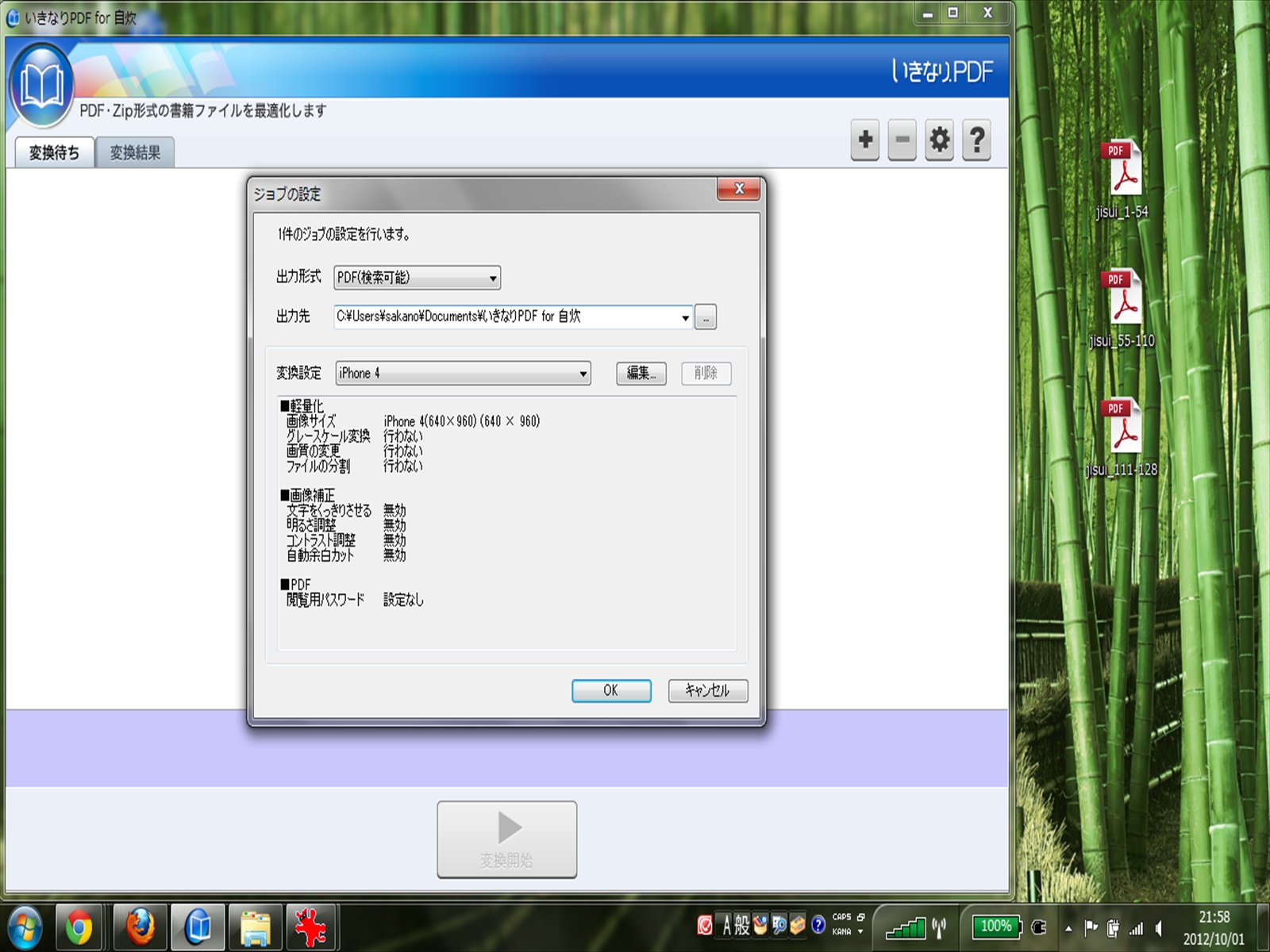Click the 出力先 output path text field

coord(513,317)
